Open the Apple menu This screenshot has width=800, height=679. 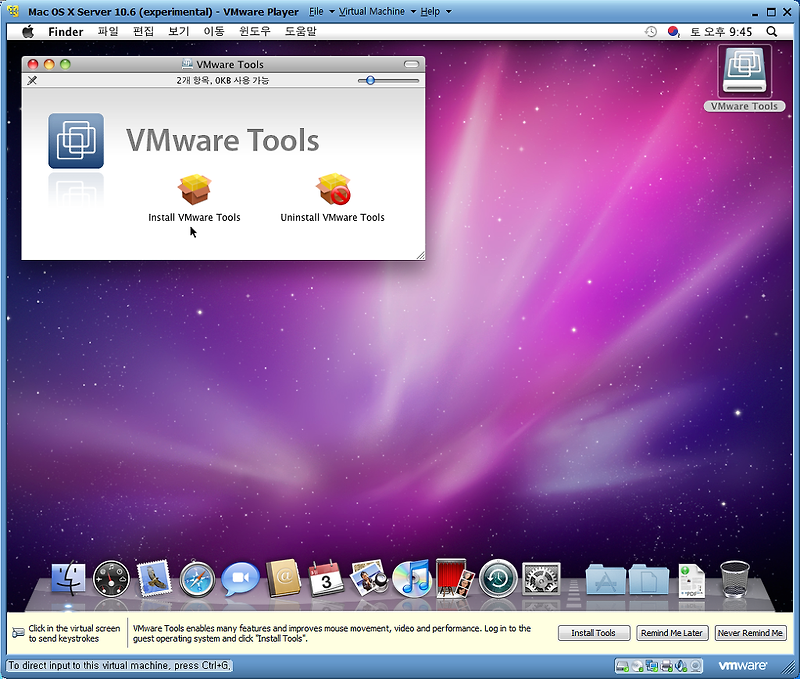tap(28, 32)
